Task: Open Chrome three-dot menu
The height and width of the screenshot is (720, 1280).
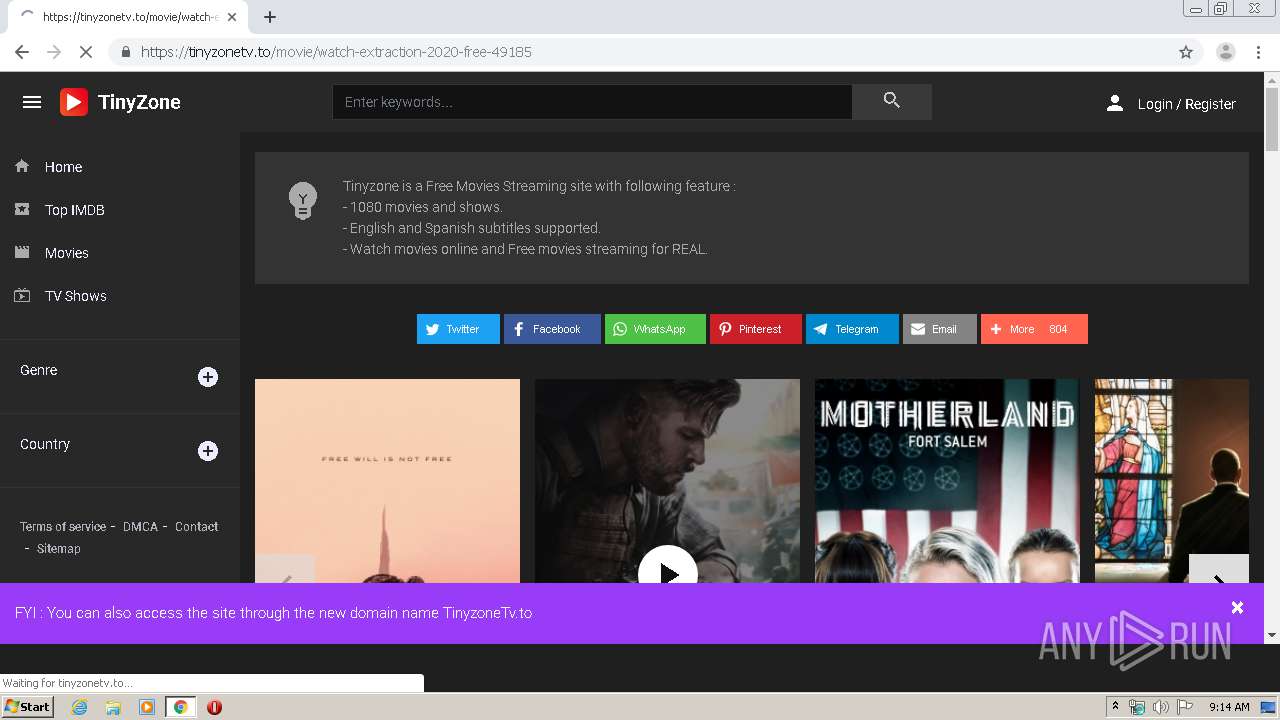Action: (x=1258, y=52)
